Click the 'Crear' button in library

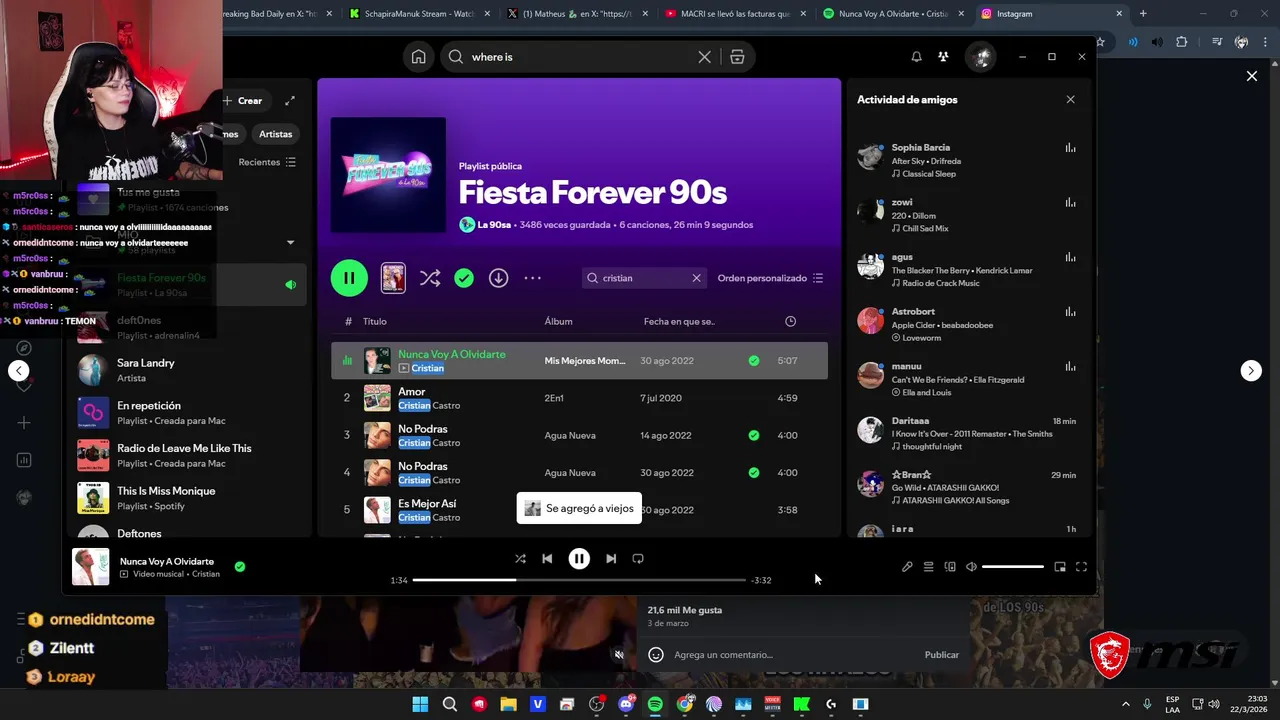coord(243,100)
